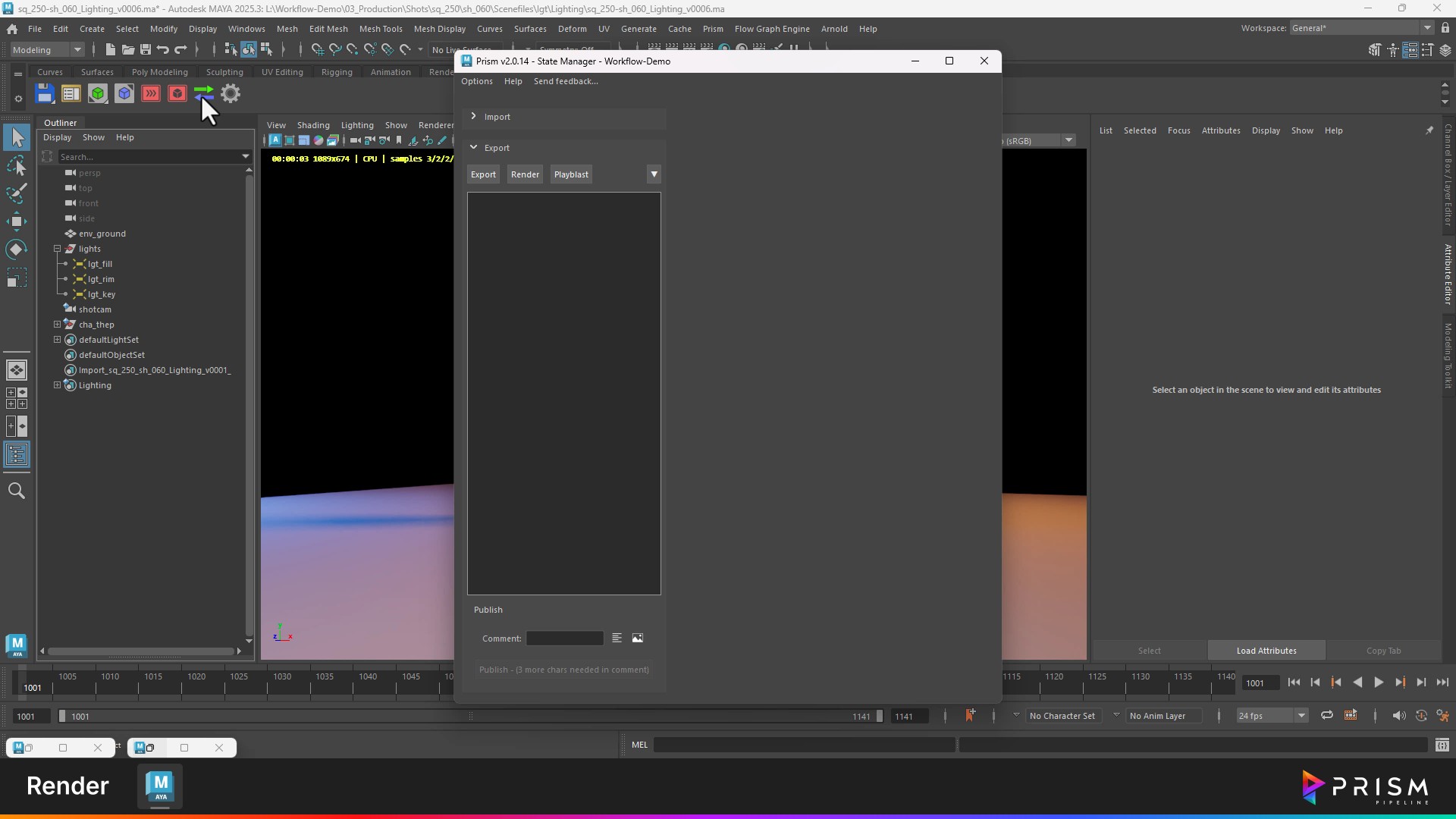Click the screenshot icon beside Comment field
This screenshot has height=819, width=1456.
coord(638,639)
